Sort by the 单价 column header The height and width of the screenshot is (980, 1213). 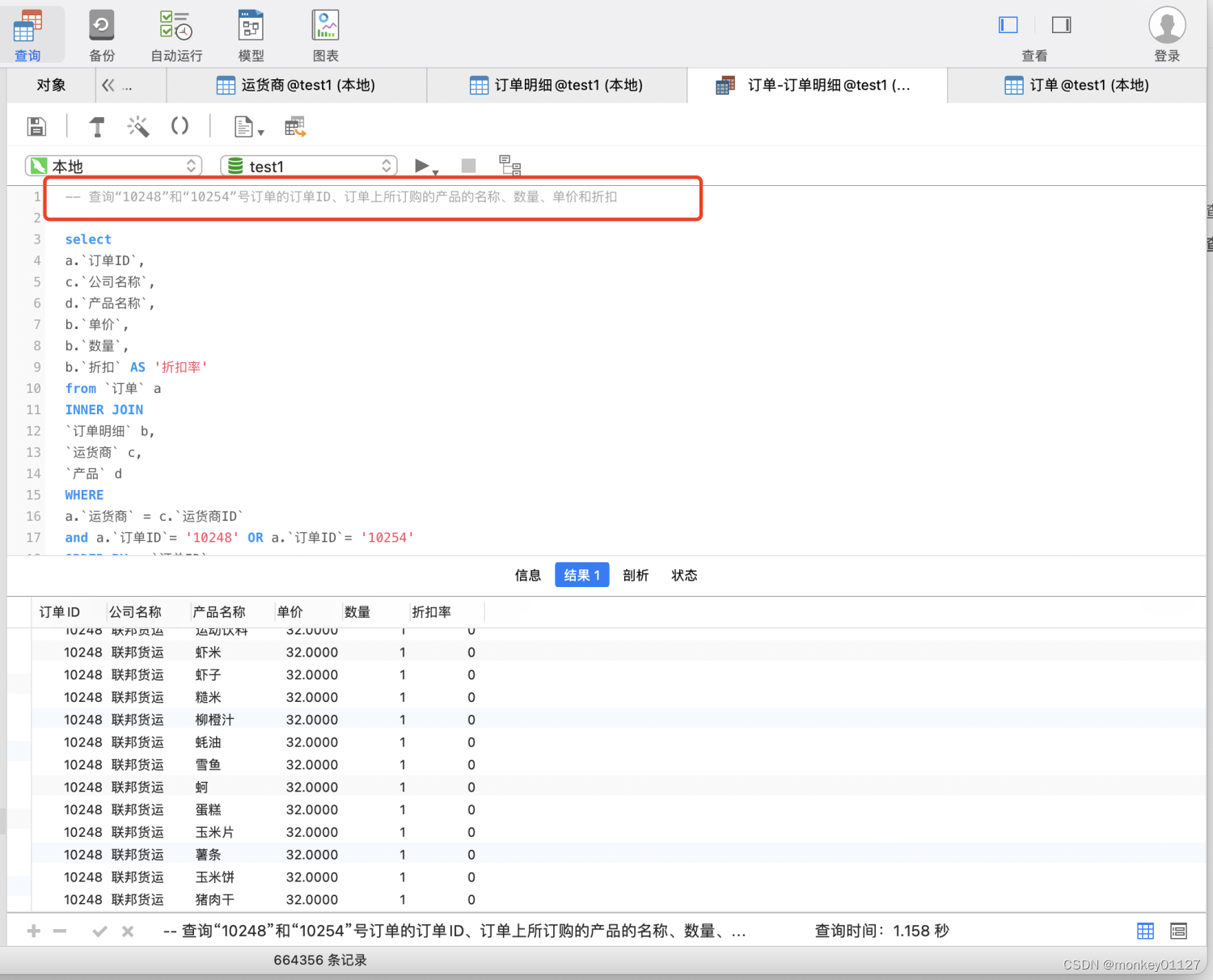coord(306,611)
